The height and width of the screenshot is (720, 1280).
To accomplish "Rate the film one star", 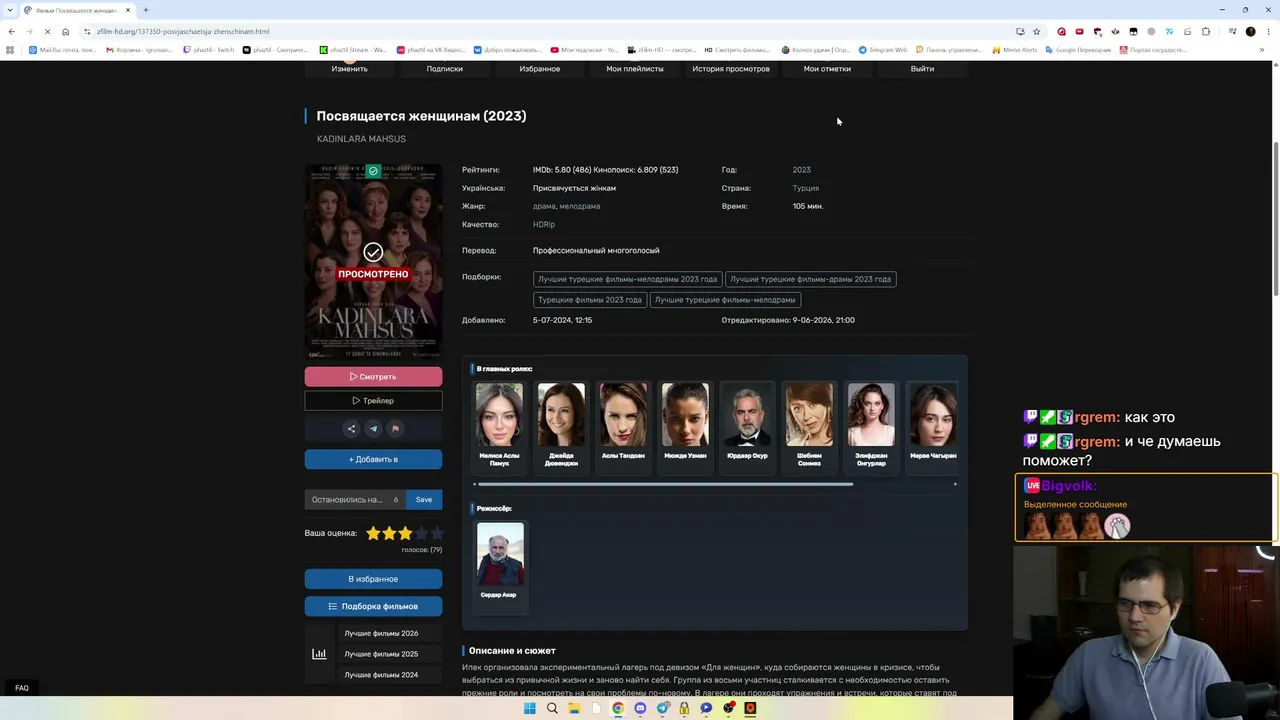I will point(373,533).
